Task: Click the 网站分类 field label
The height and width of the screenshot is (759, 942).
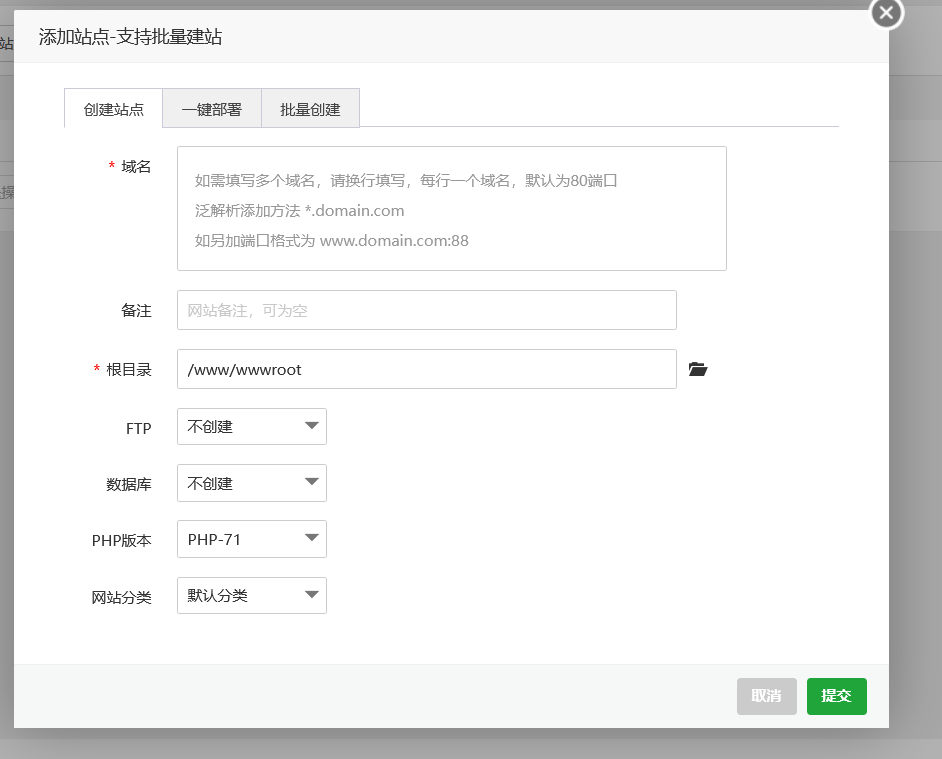Action: coord(121,598)
